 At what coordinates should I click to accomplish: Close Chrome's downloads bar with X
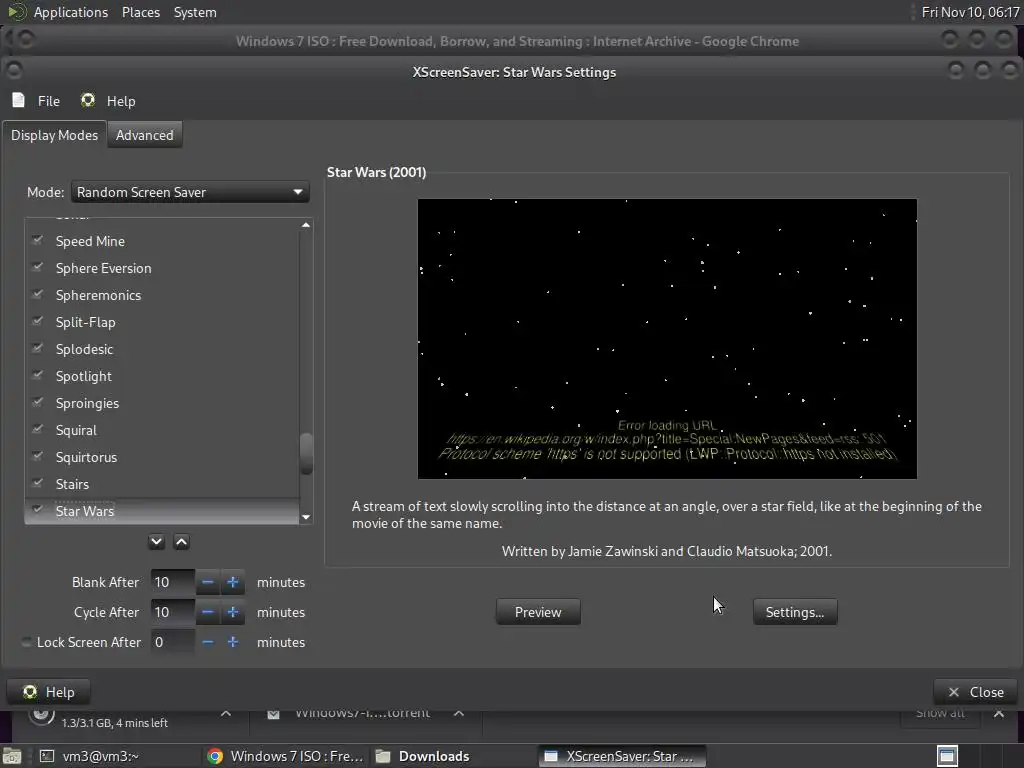click(999, 713)
